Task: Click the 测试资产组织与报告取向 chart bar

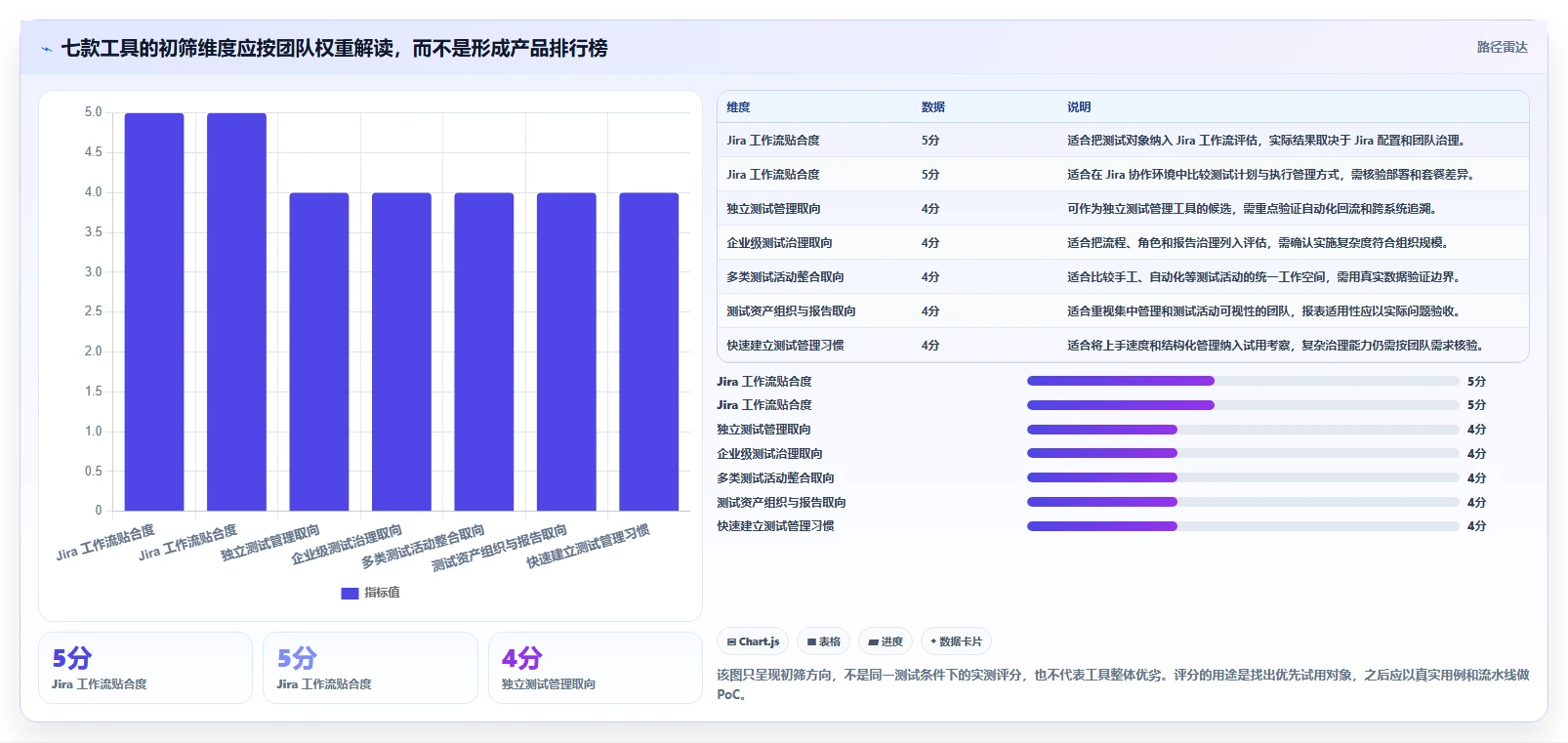Action: coord(566,351)
